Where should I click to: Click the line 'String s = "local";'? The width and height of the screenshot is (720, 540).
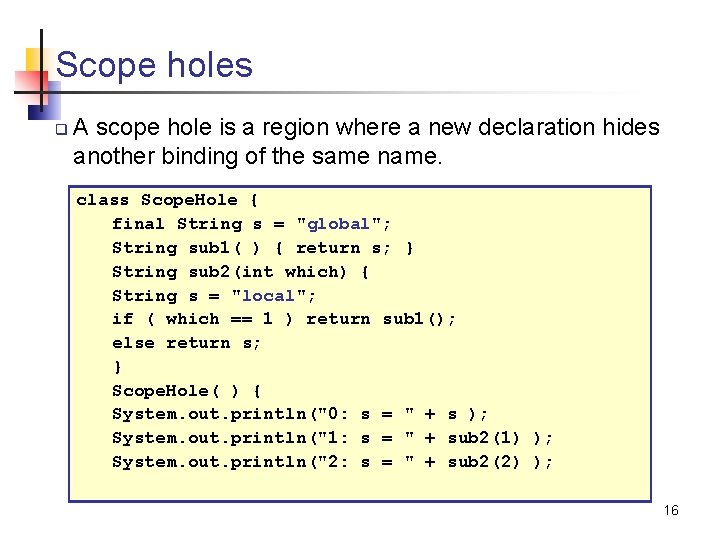tap(214, 296)
